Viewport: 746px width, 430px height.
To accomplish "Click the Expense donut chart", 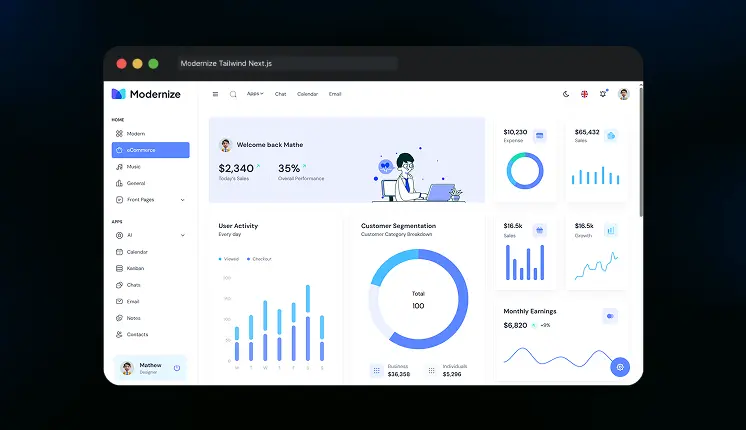I will tap(525, 171).
